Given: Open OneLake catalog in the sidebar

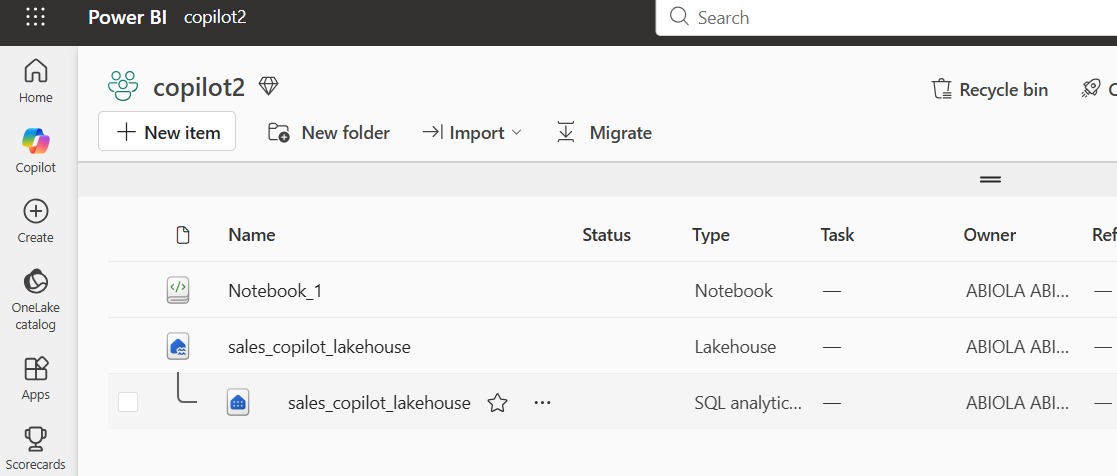Looking at the screenshot, I should tap(36, 300).
